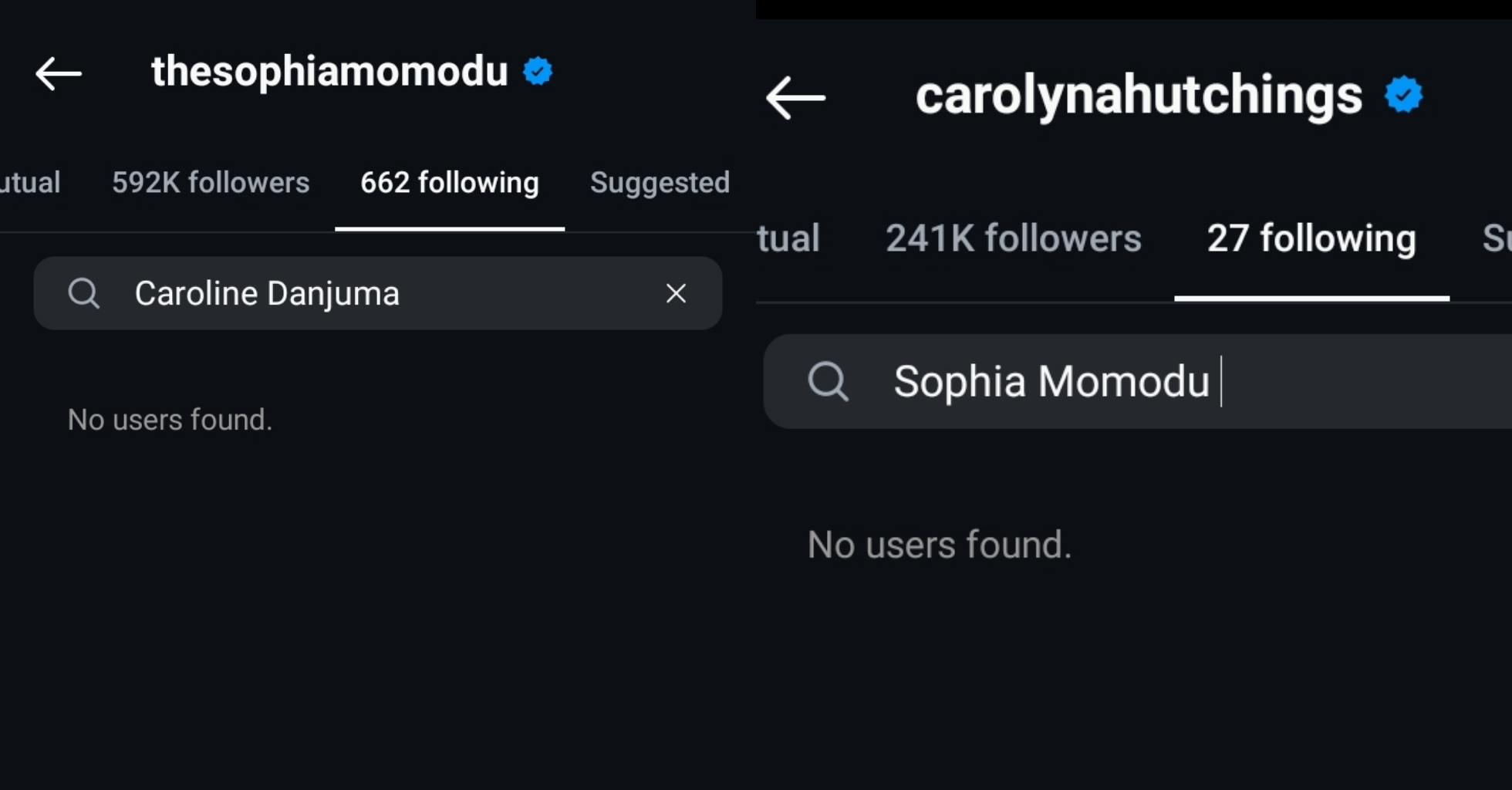Open thesophiamomodu's partially visible Mutual tab

(x=29, y=183)
